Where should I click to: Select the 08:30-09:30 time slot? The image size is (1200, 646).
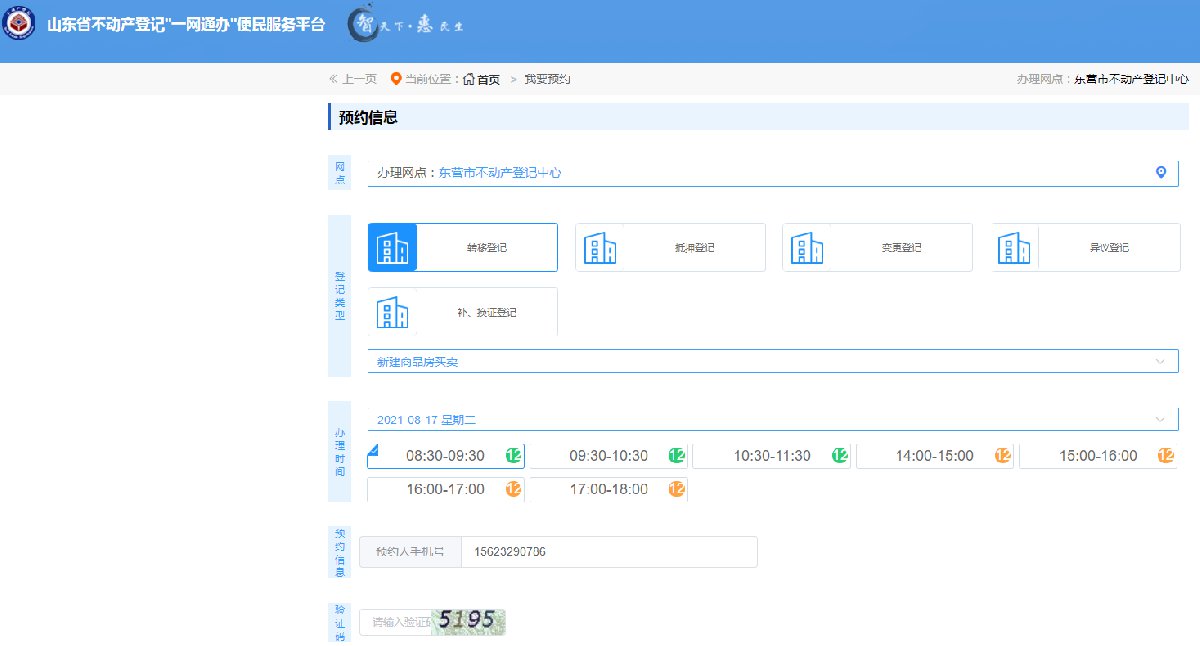[445, 456]
